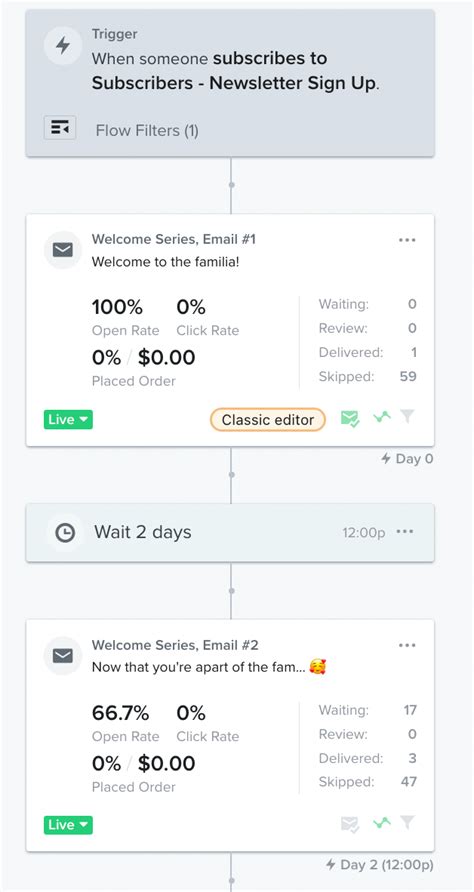Open the Flow Filters icon
474x892 pixels.
(x=60, y=127)
